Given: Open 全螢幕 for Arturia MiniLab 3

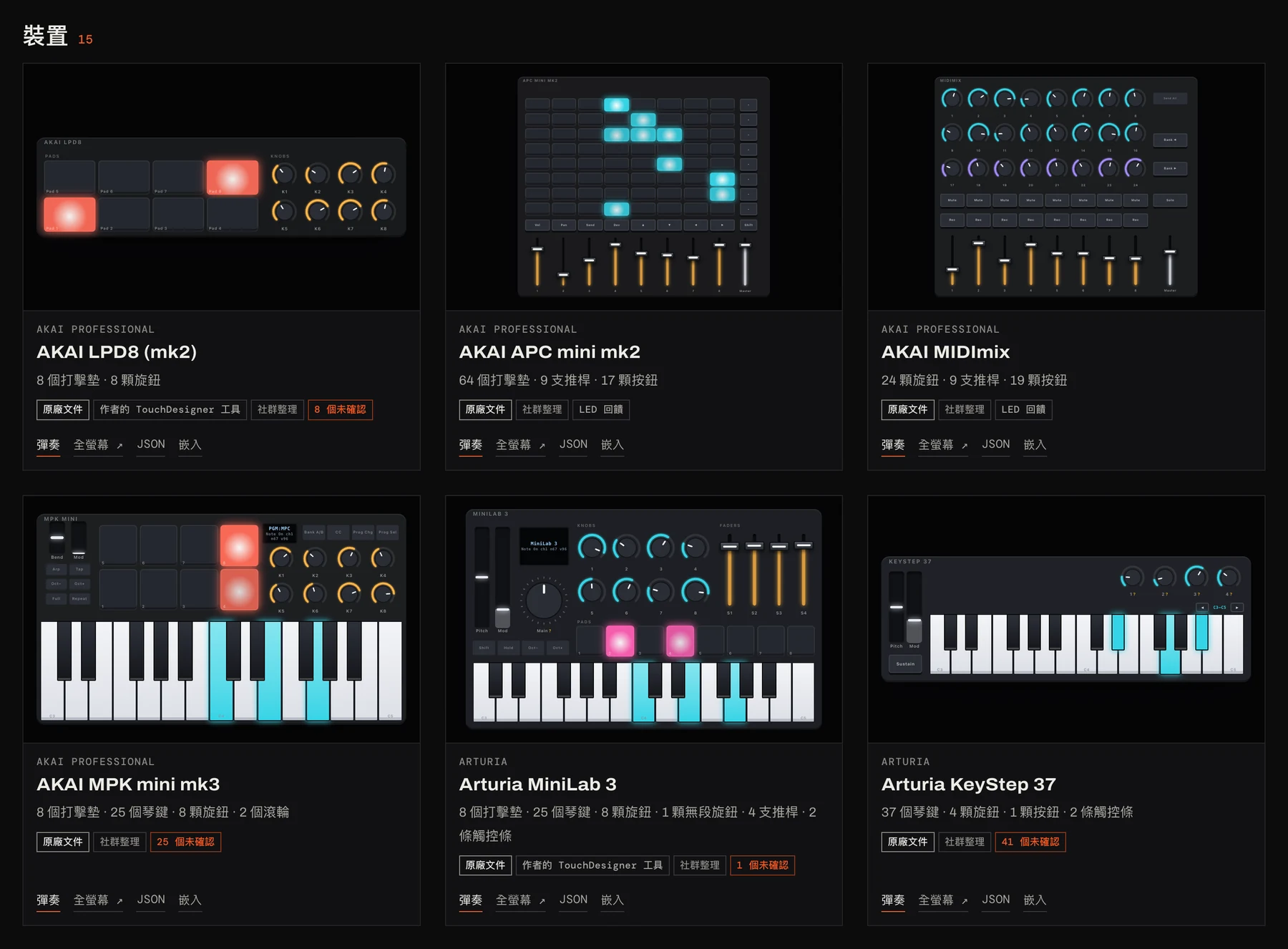Looking at the screenshot, I should pyautogui.click(x=520, y=900).
